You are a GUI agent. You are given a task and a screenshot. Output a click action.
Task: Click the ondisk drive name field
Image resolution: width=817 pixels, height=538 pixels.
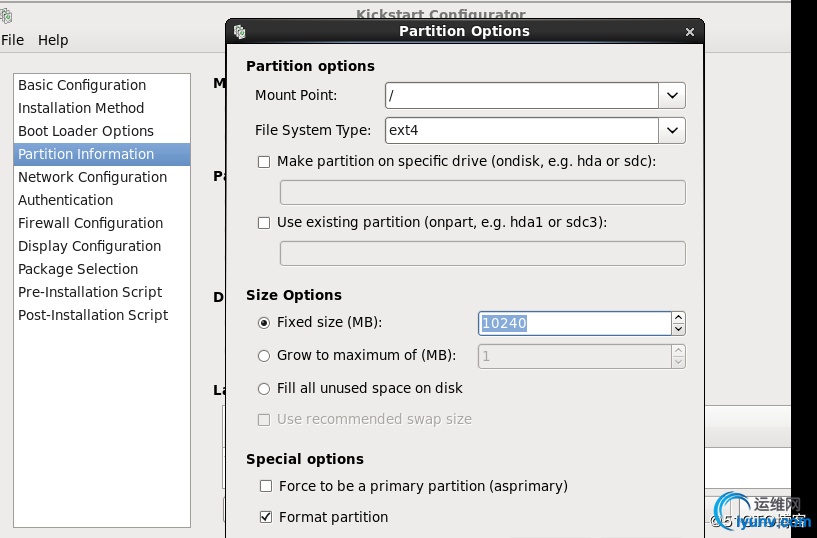click(x=482, y=193)
